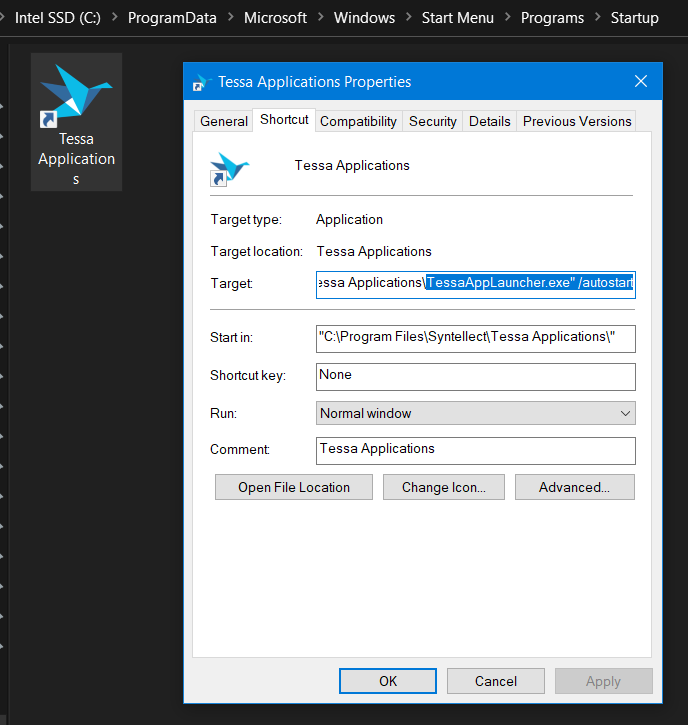Confirm the dialog with OK

(387, 681)
